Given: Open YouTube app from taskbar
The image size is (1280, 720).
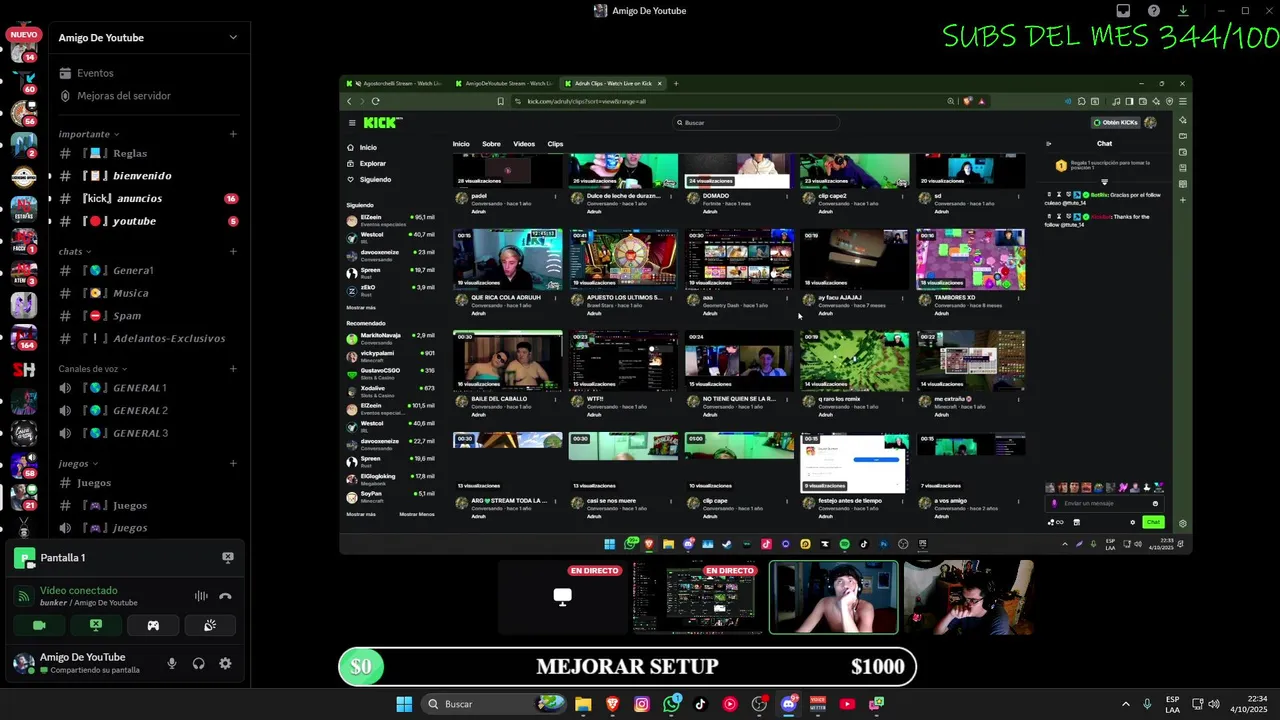Looking at the screenshot, I should pos(847,704).
